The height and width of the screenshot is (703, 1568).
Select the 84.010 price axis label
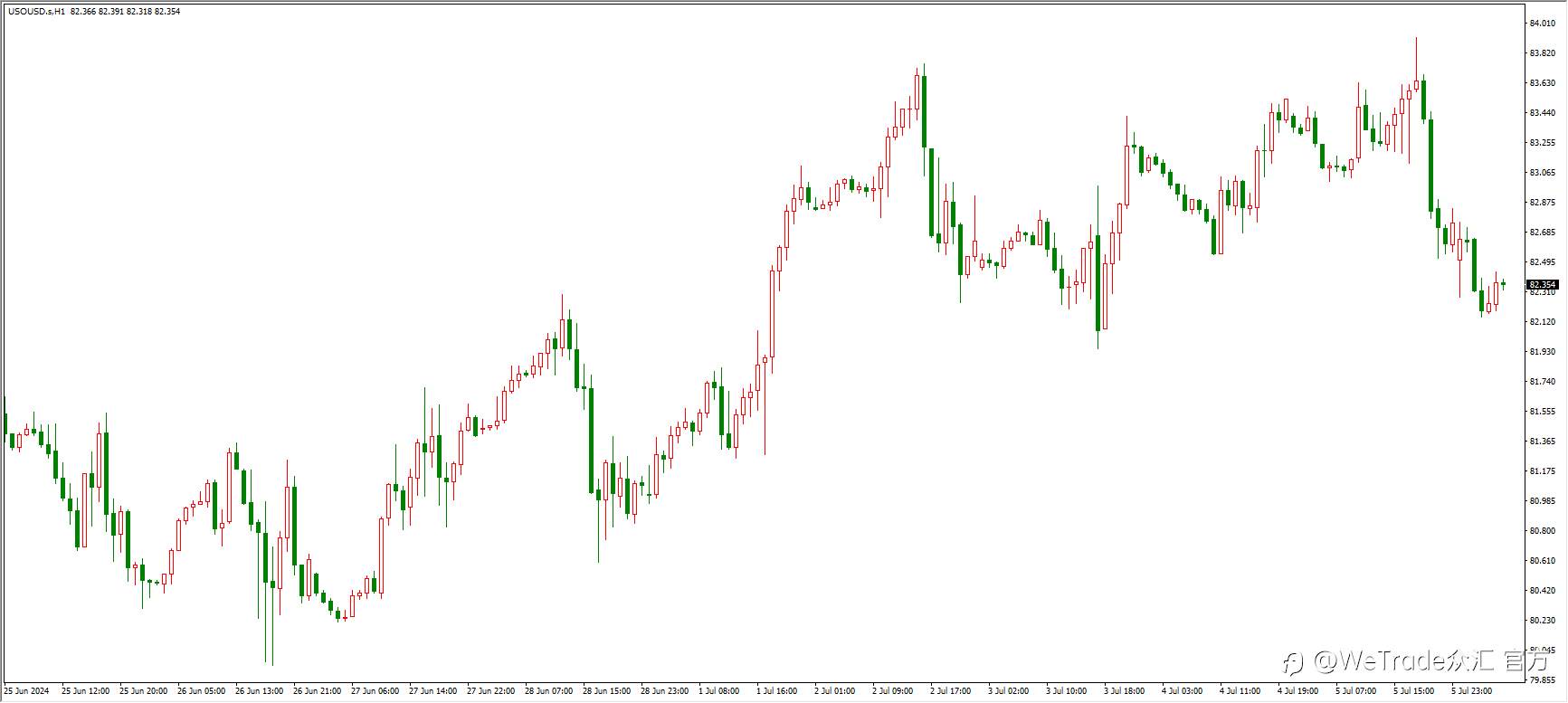click(x=1543, y=24)
